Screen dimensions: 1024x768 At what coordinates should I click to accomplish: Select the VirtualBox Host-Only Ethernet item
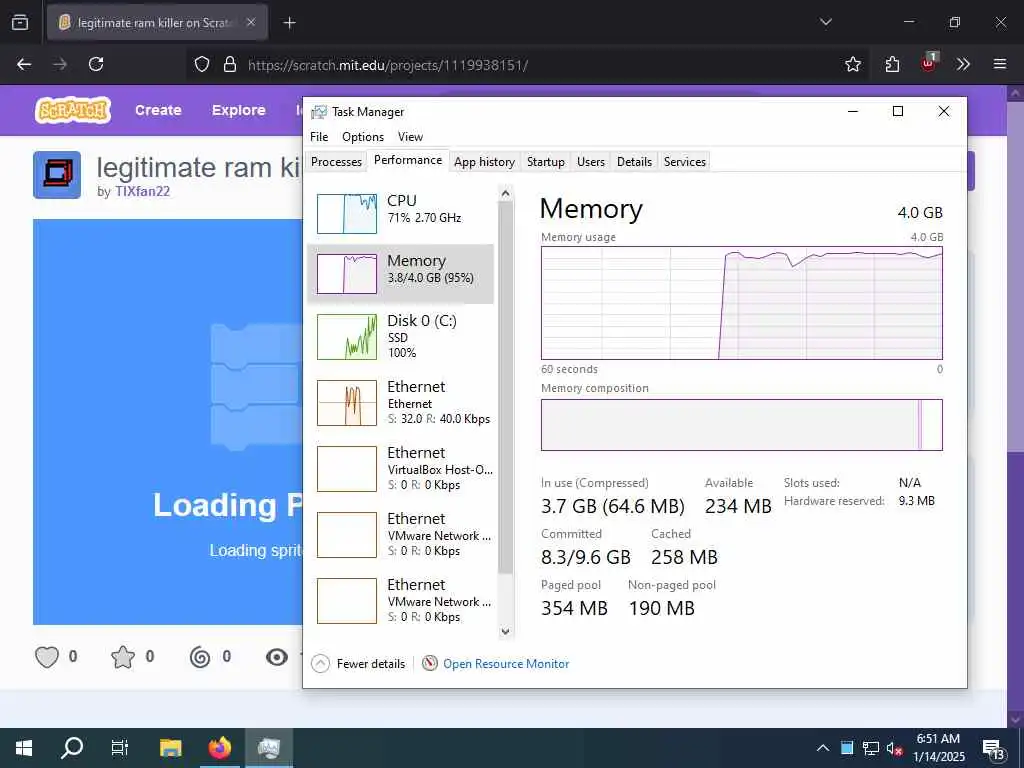click(x=400, y=468)
